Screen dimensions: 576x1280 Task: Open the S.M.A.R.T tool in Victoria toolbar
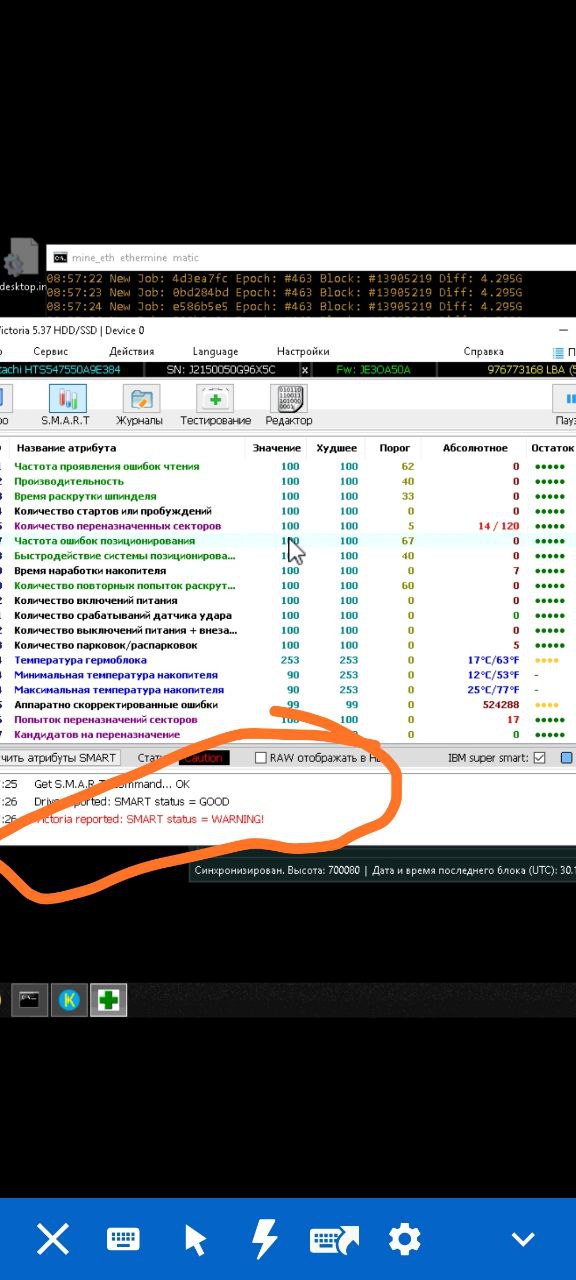(66, 405)
